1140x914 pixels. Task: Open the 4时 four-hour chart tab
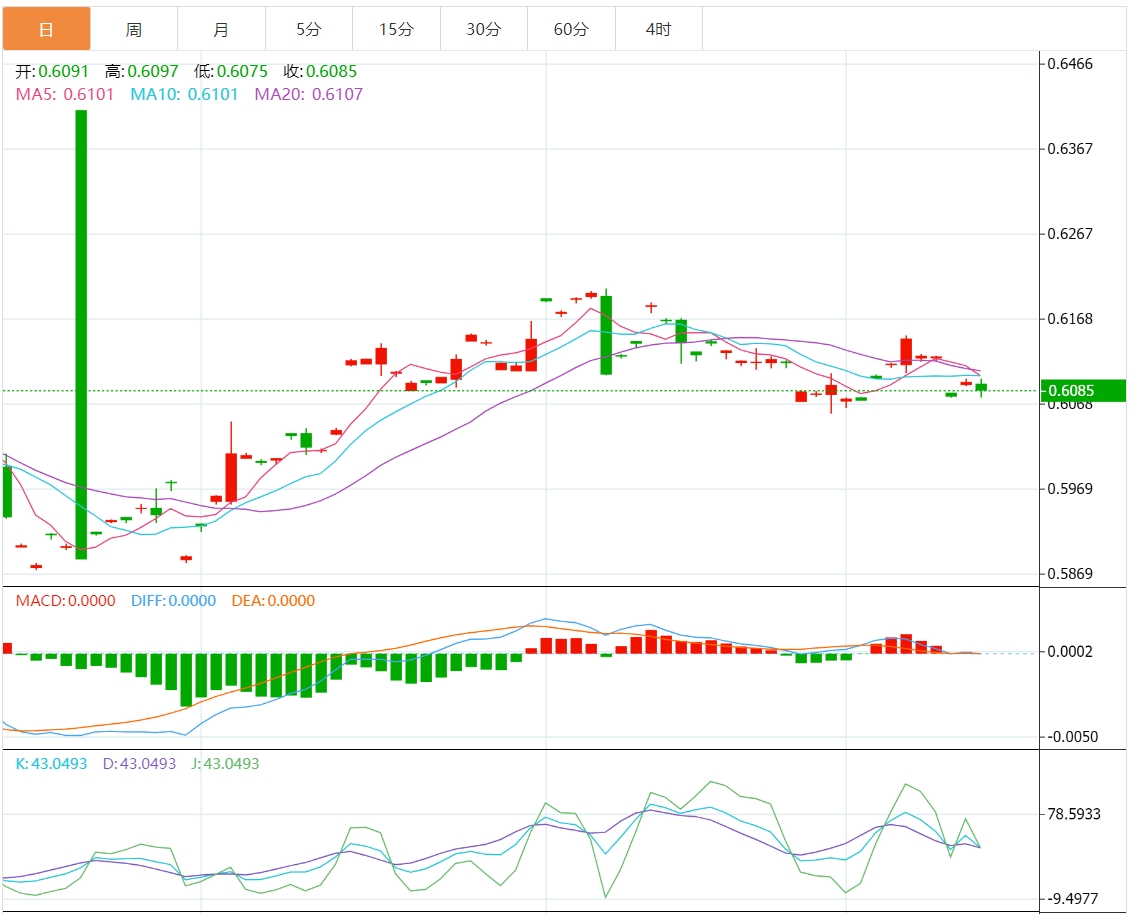click(x=658, y=29)
